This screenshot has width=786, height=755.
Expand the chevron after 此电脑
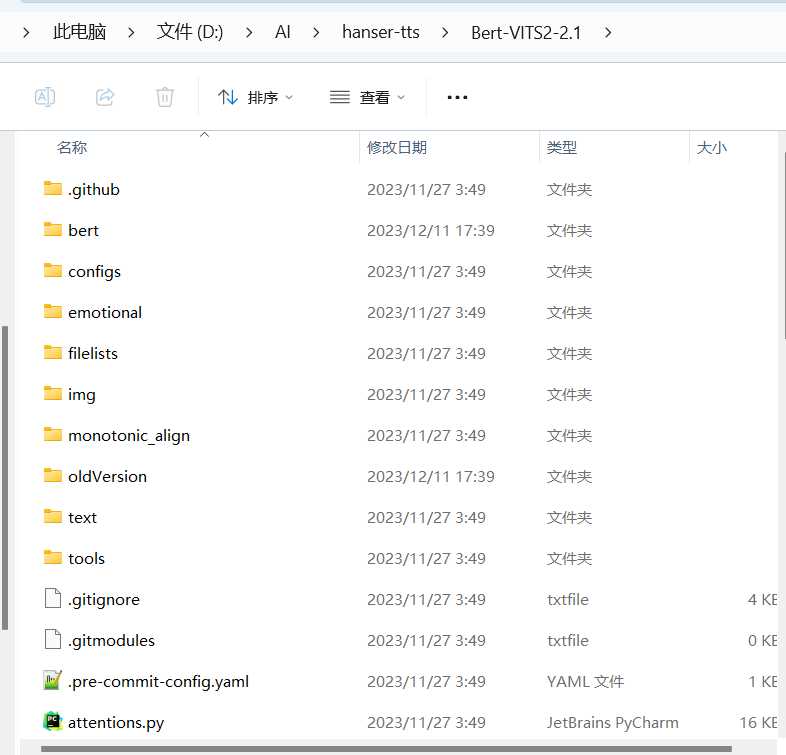(x=131, y=33)
